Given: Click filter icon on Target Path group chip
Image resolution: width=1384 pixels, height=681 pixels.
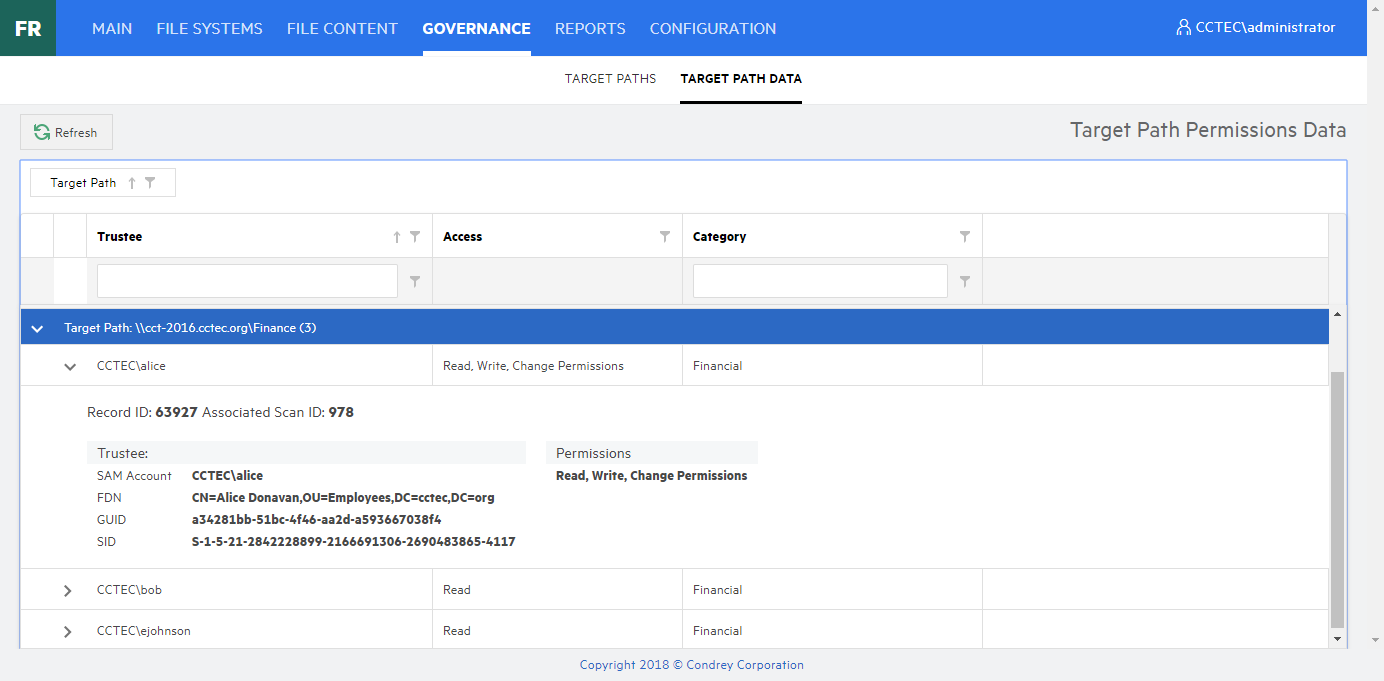Looking at the screenshot, I should (x=150, y=183).
